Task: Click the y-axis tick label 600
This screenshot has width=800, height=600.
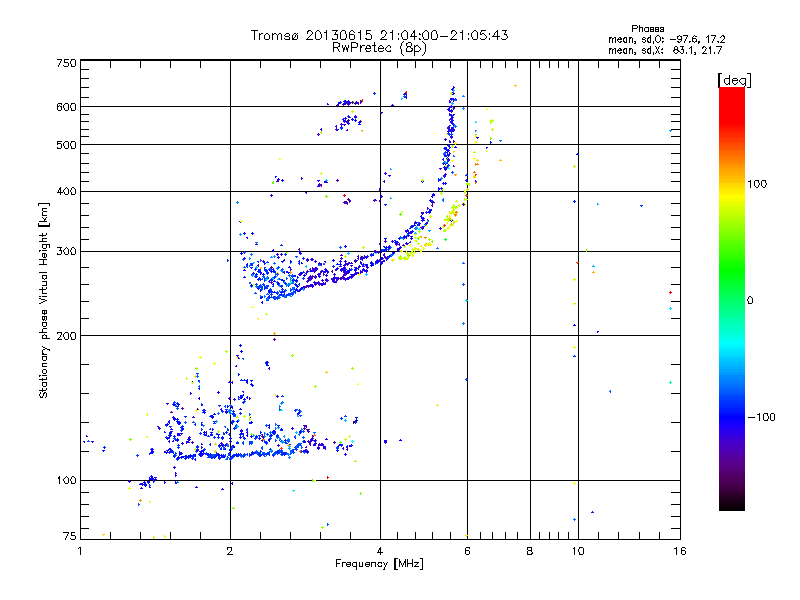Action: pos(66,107)
